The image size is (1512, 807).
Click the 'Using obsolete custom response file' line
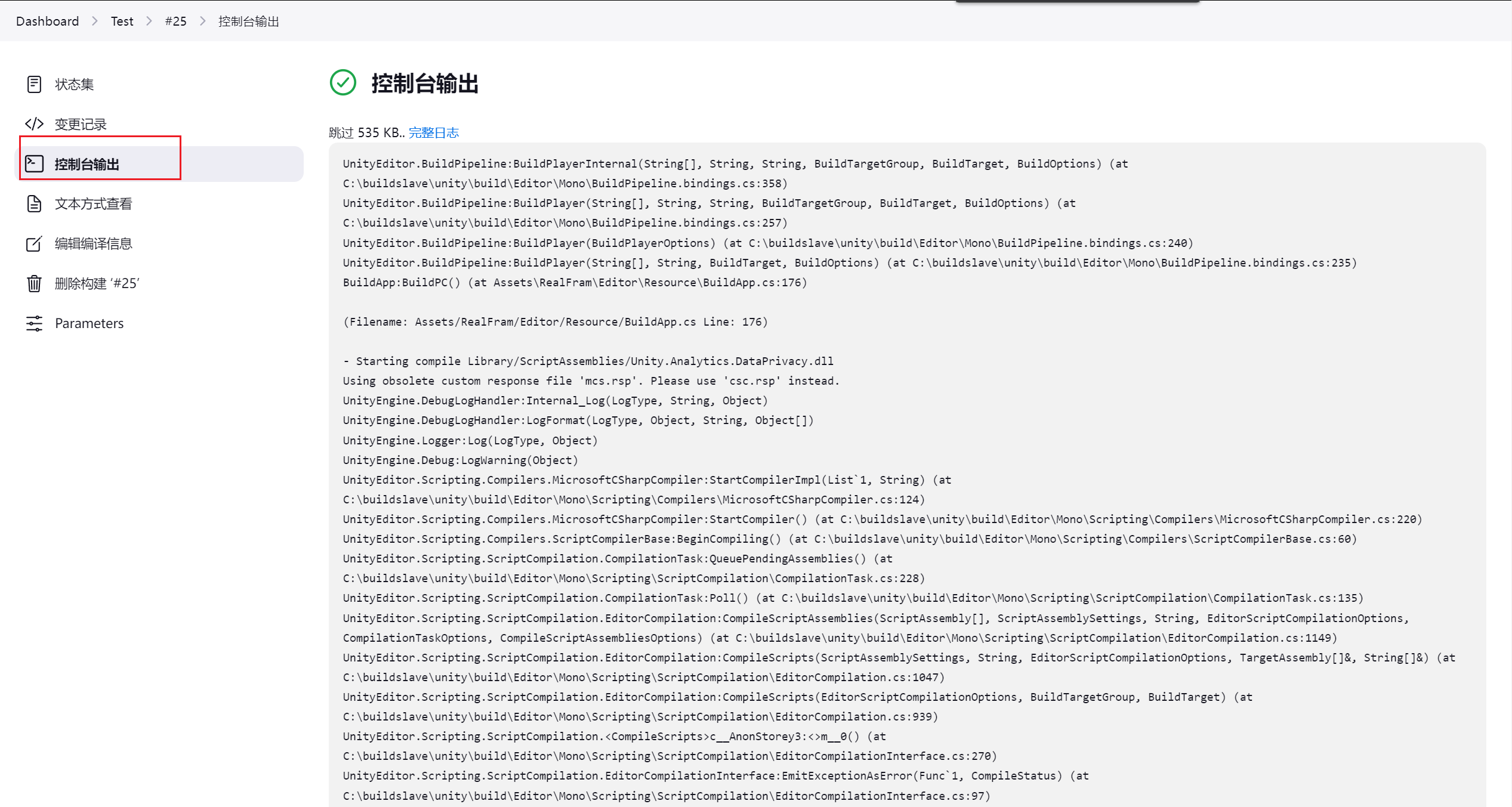(591, 381)
